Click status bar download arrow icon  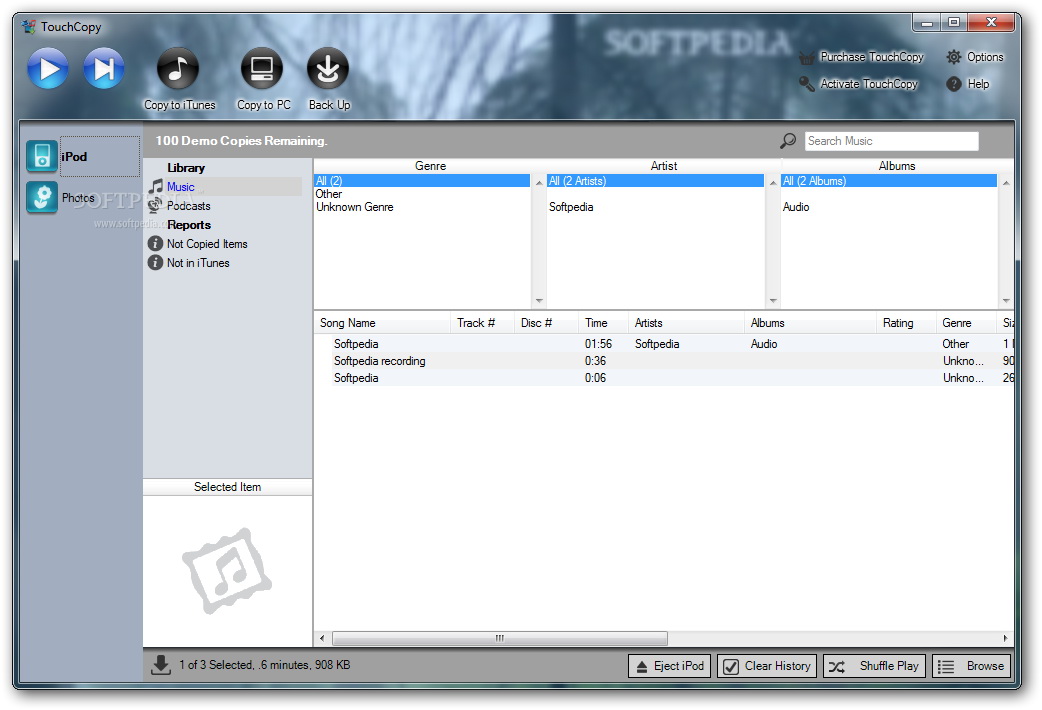[x=160, y=665]
